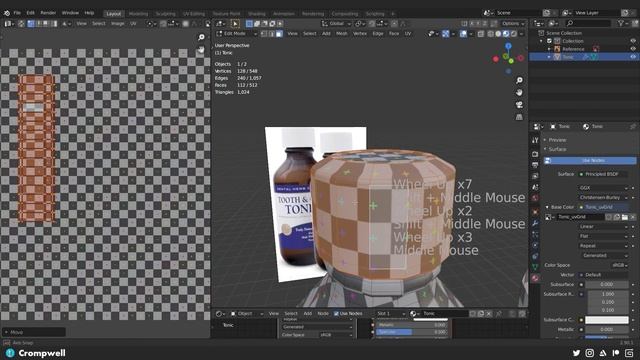Collapse the Surface panel in material properties
Screen dimensions: 640x360
[x=557, y=149]
